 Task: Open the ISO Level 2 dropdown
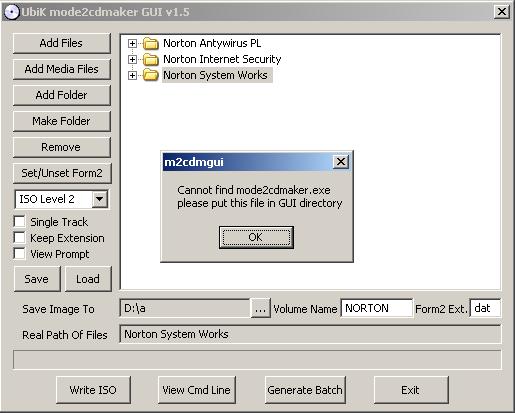(x=99, y=199)
